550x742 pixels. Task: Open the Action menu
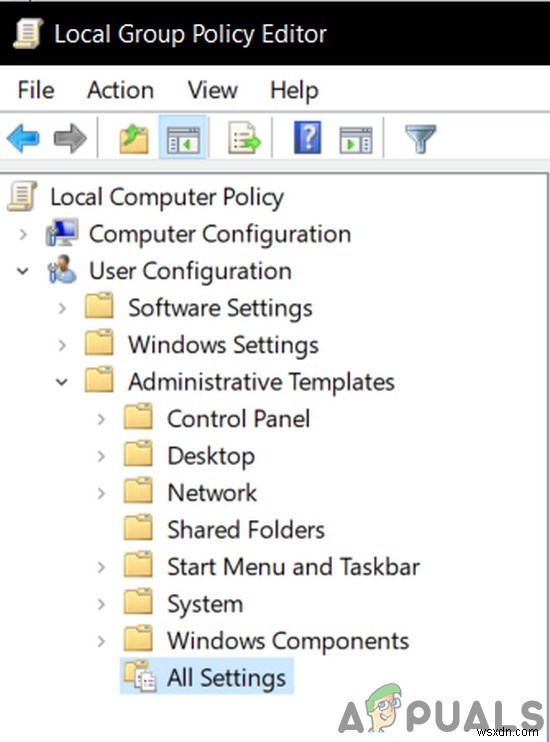[120, 90]
